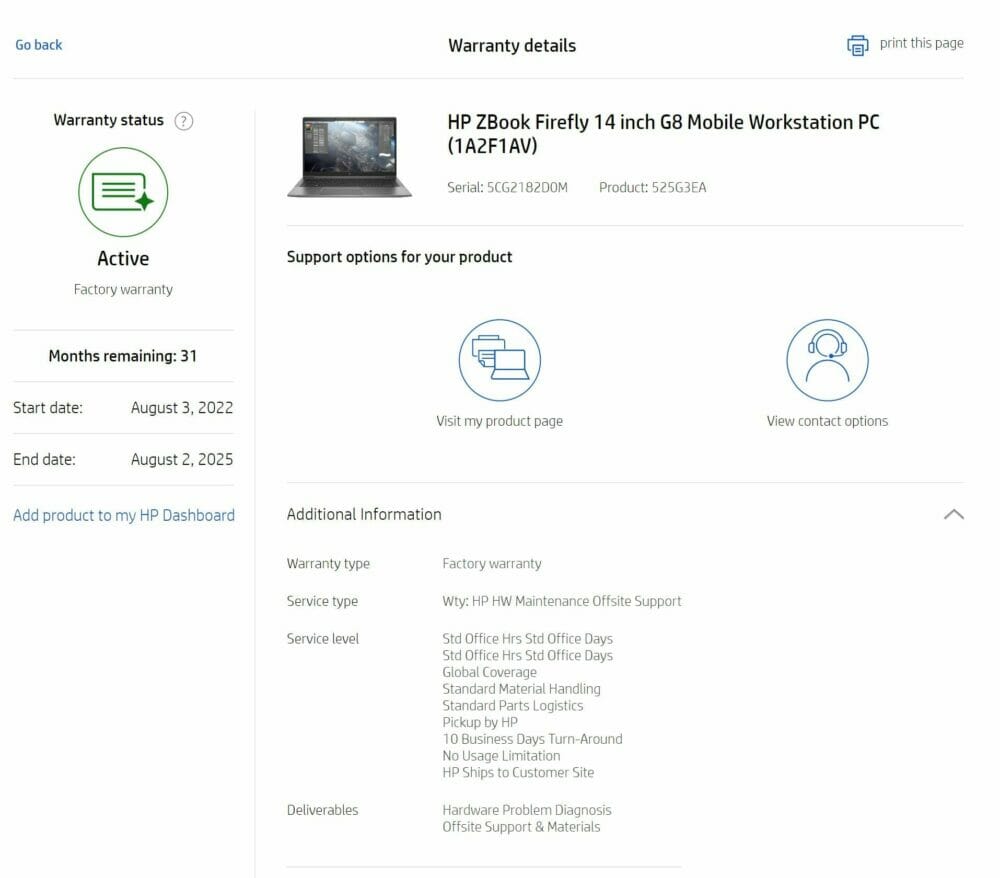The height and width of the screenshot is (878, 1000).
Task: Click the Warranty details page heading
Action: pos(512,46)
